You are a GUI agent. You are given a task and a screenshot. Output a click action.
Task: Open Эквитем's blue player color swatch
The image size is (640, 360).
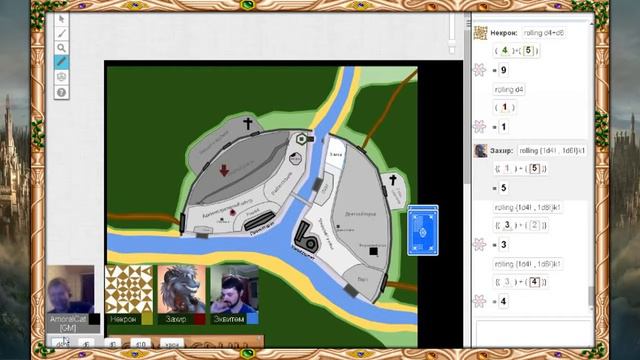point(253,319)
